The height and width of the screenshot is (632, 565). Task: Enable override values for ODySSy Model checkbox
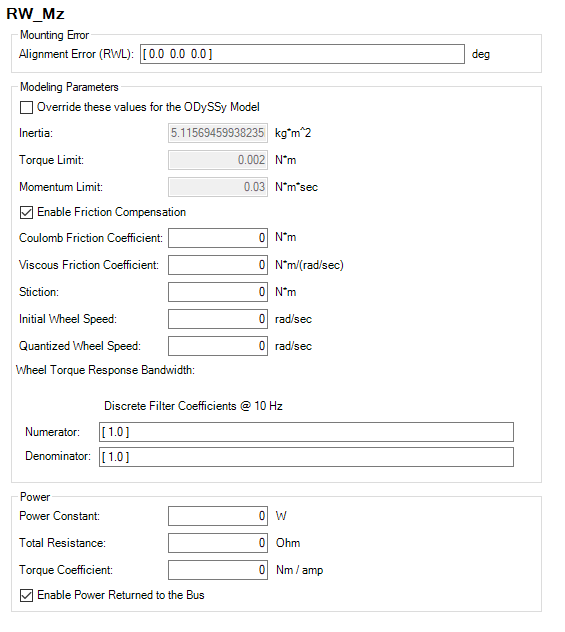(x=26, y=108)
